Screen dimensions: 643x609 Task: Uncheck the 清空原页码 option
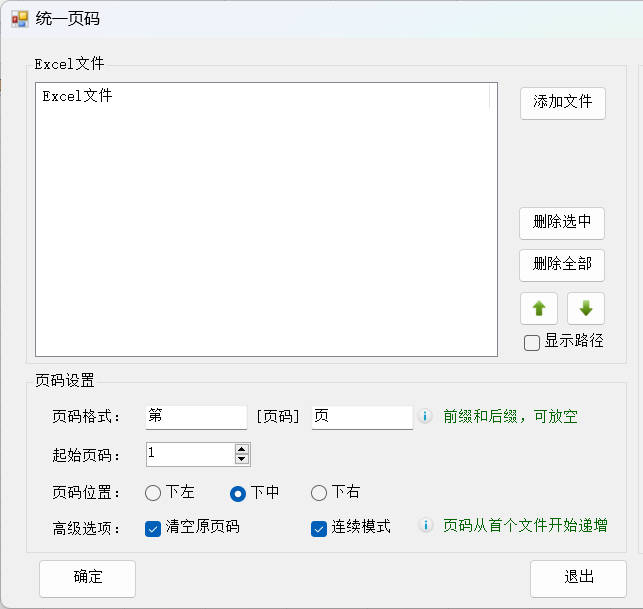153,528
